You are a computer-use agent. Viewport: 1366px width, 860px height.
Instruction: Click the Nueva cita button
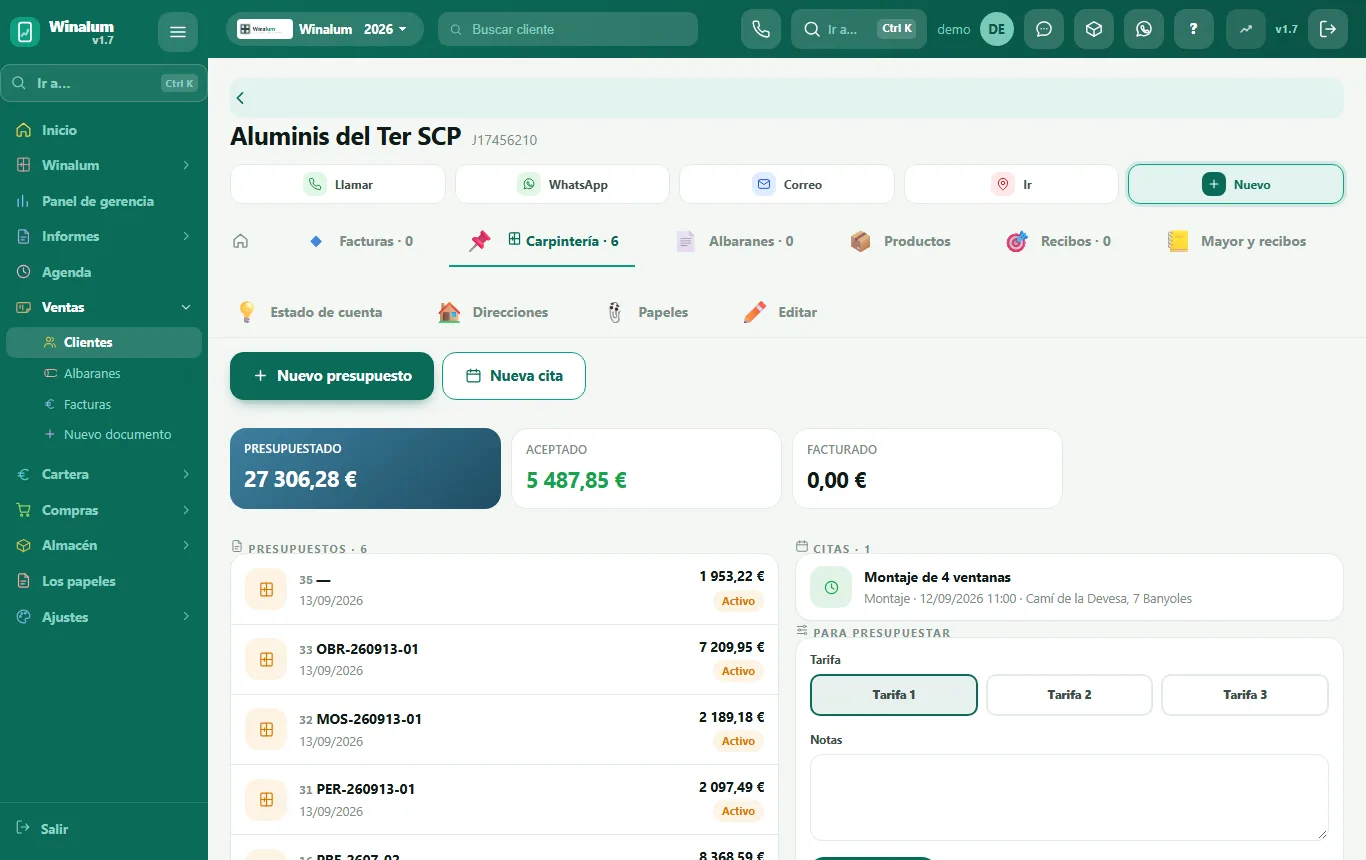(x=514, y=376)
